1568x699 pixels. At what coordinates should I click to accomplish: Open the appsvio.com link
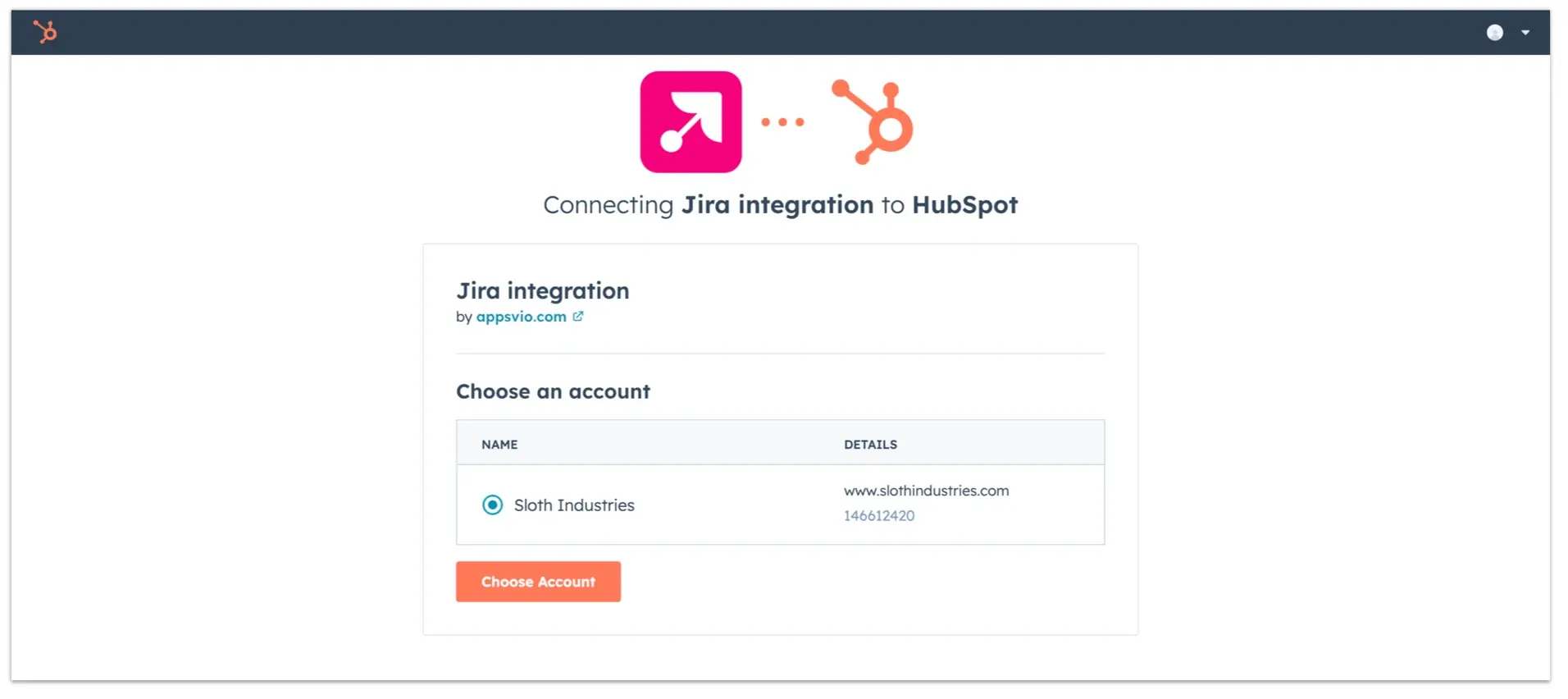coord(522,316)
